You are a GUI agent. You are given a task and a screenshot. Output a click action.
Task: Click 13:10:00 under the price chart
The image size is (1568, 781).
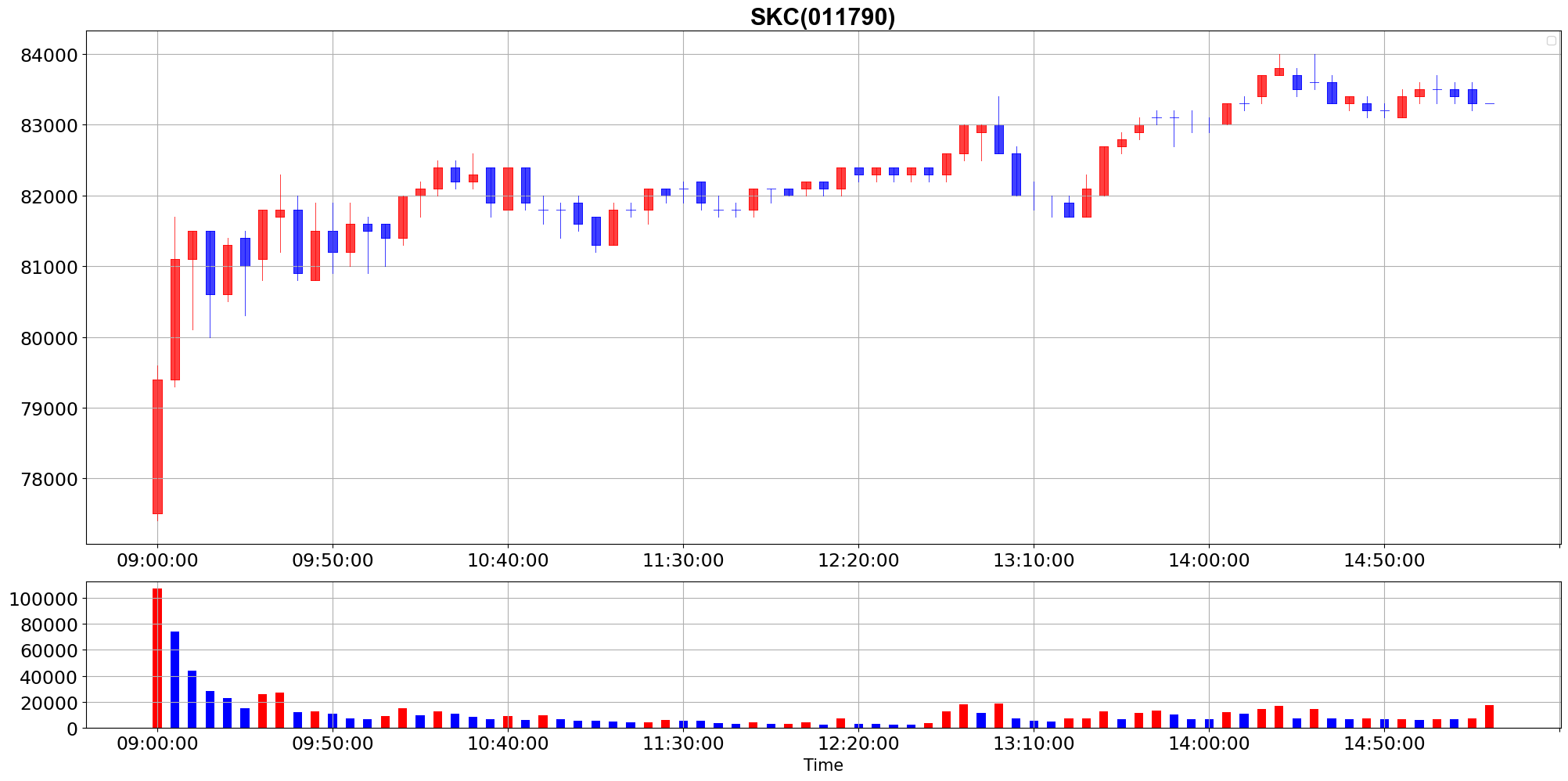(x=1034, y=560)
